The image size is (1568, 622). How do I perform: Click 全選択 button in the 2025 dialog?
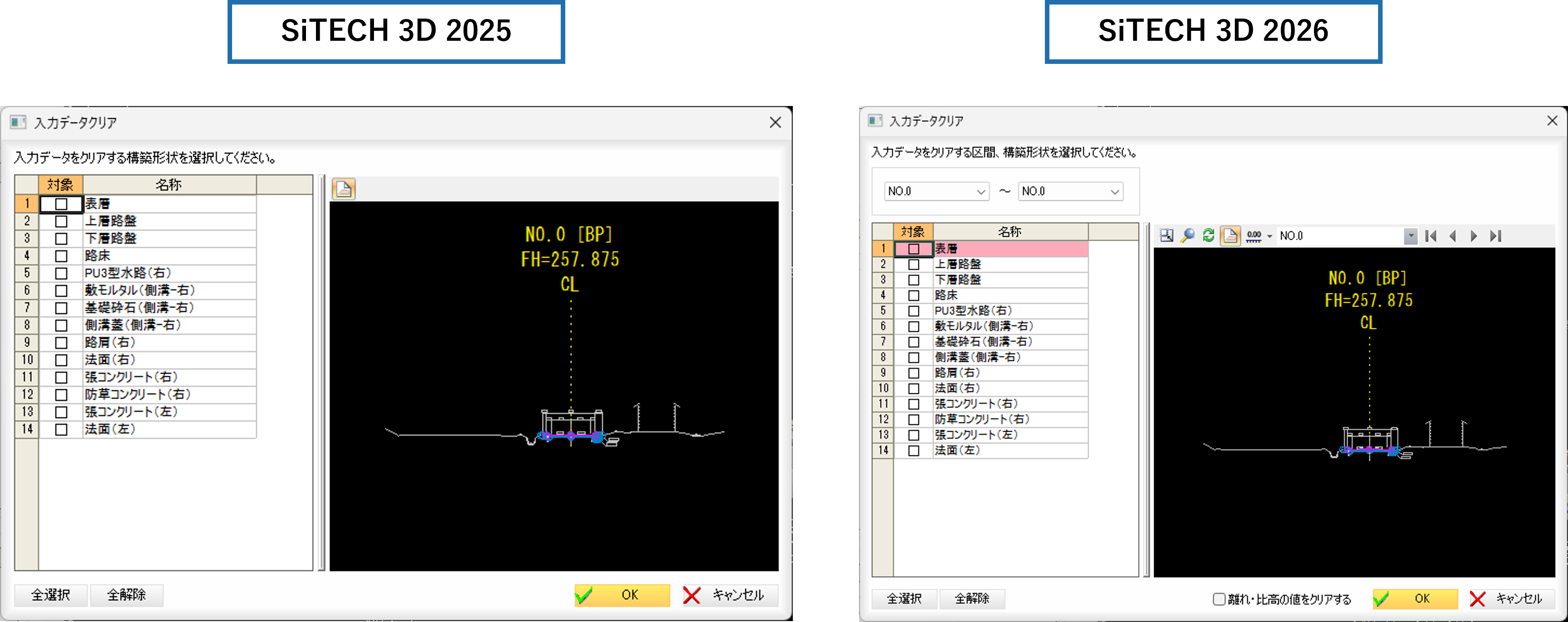[51, 595]
